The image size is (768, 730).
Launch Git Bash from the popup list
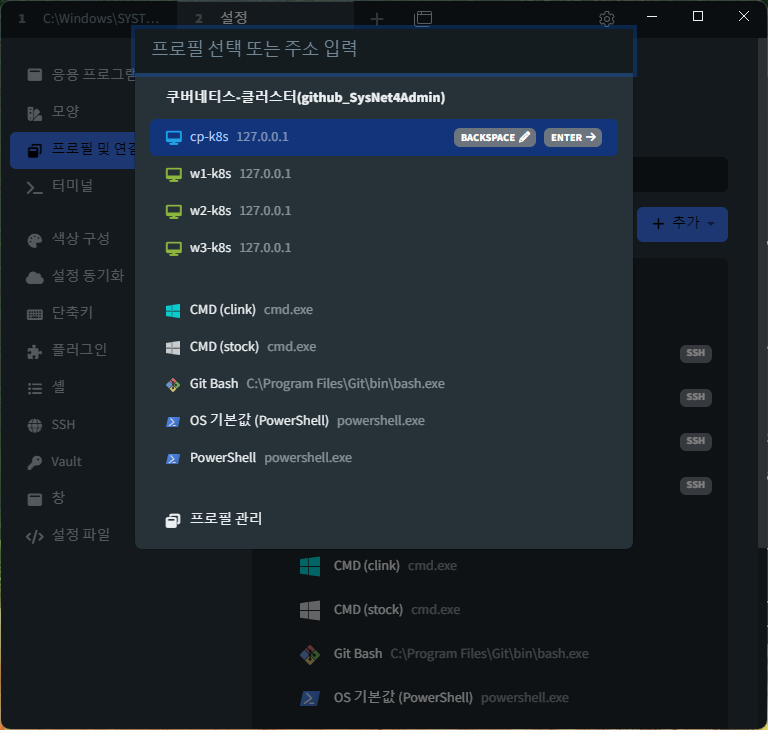[x=384, y=384]
